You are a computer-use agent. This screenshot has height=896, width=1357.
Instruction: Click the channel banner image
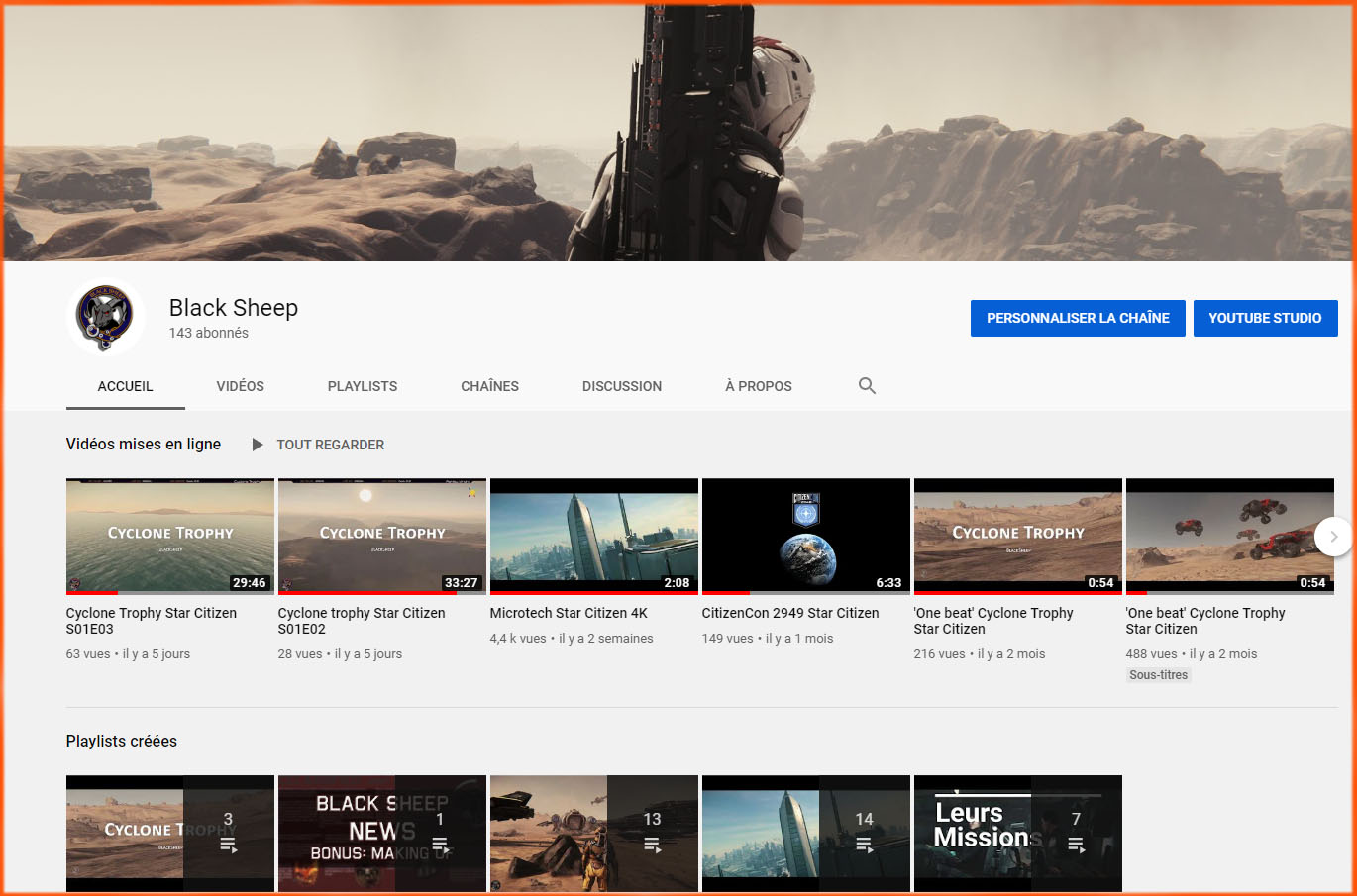678,133
